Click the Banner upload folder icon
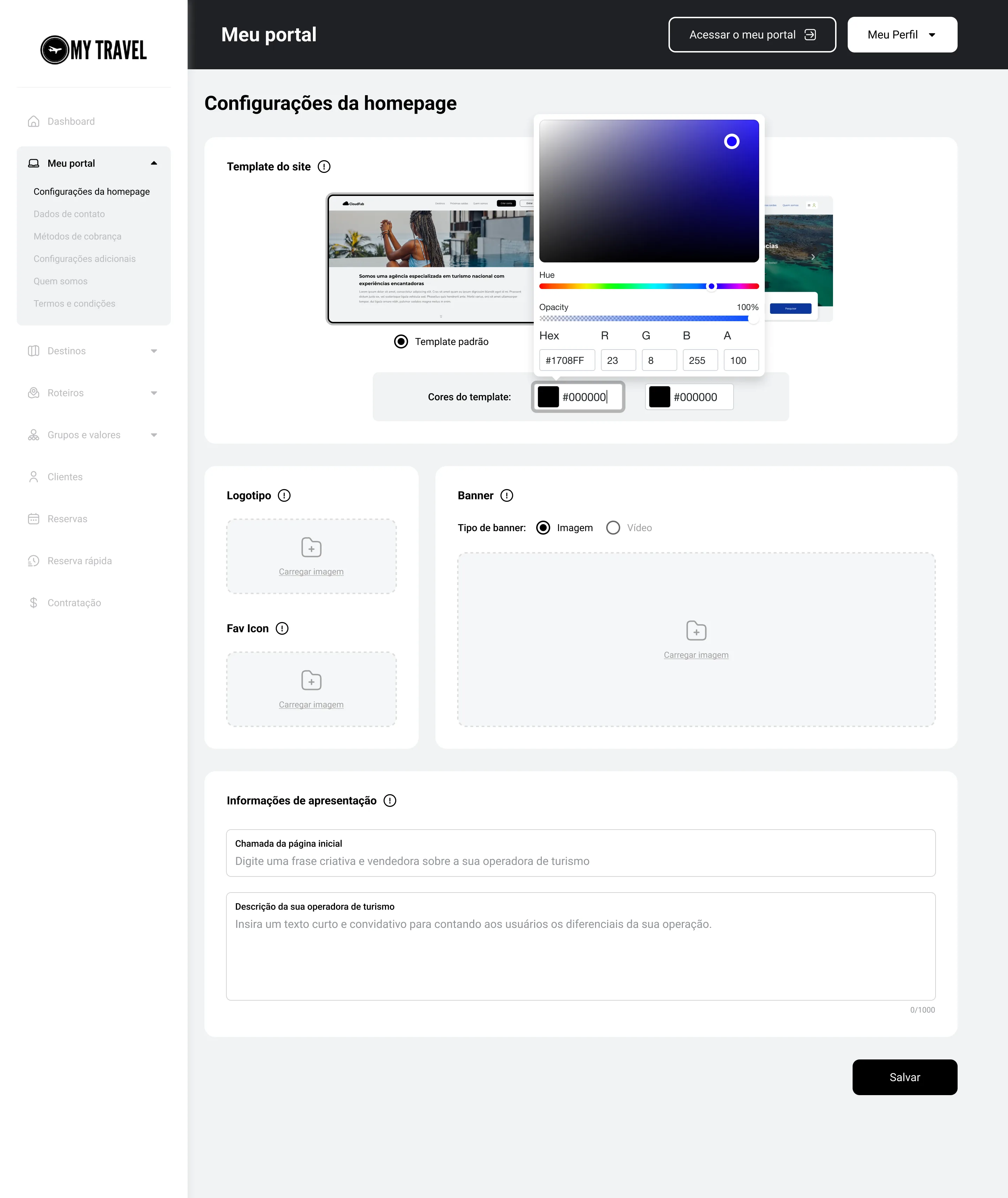 click(x=696, y=631)
